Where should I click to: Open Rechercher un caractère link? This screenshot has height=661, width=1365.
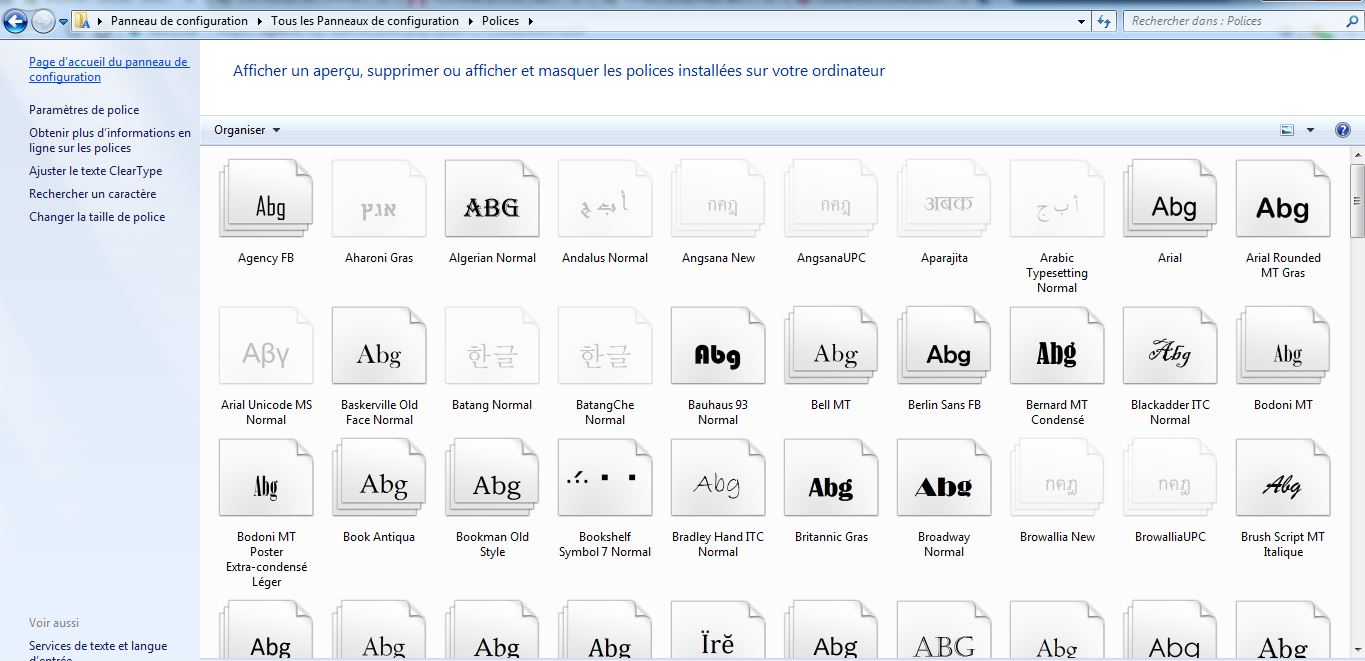92,194
